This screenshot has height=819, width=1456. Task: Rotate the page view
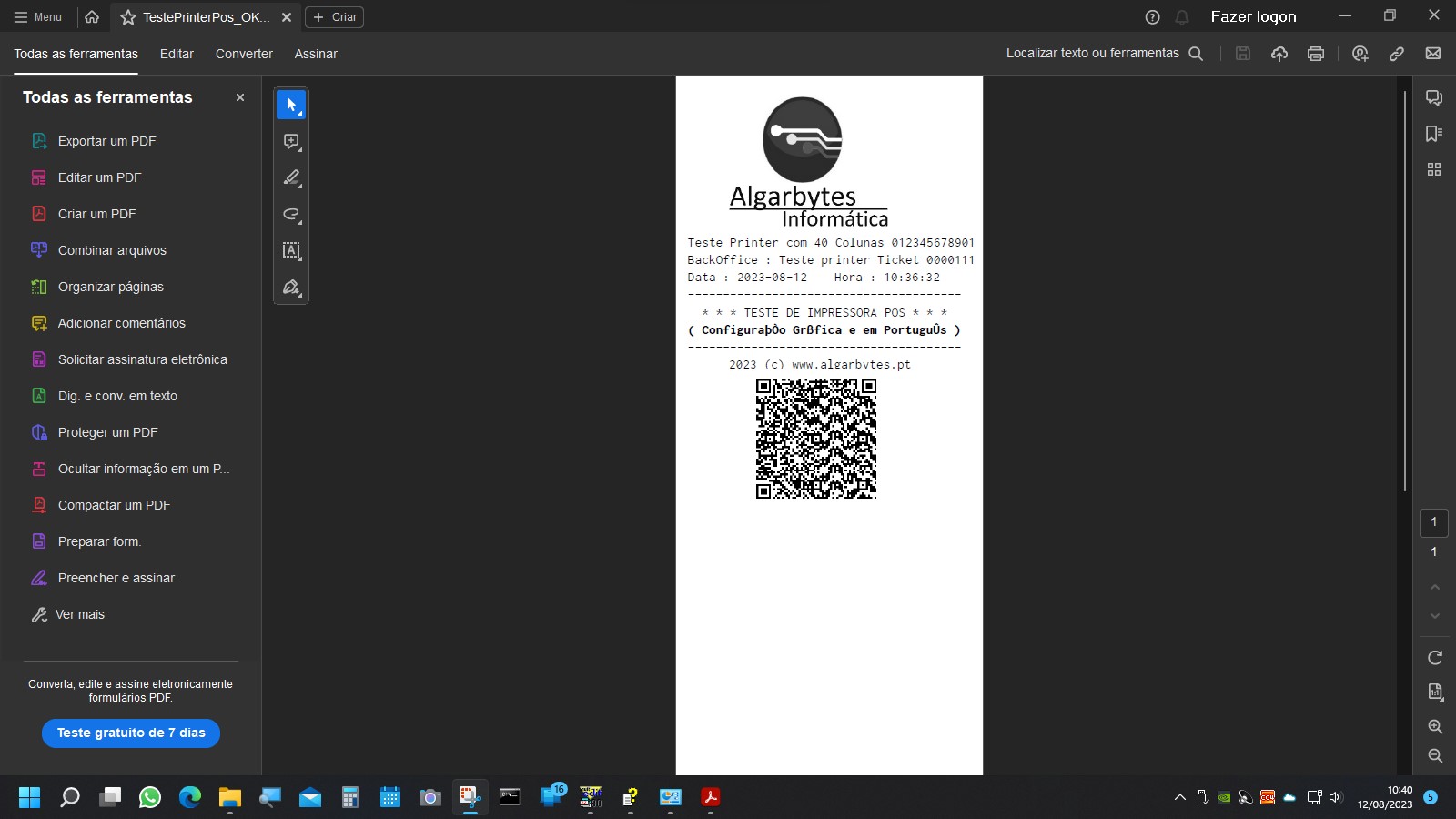(1435, 657)
